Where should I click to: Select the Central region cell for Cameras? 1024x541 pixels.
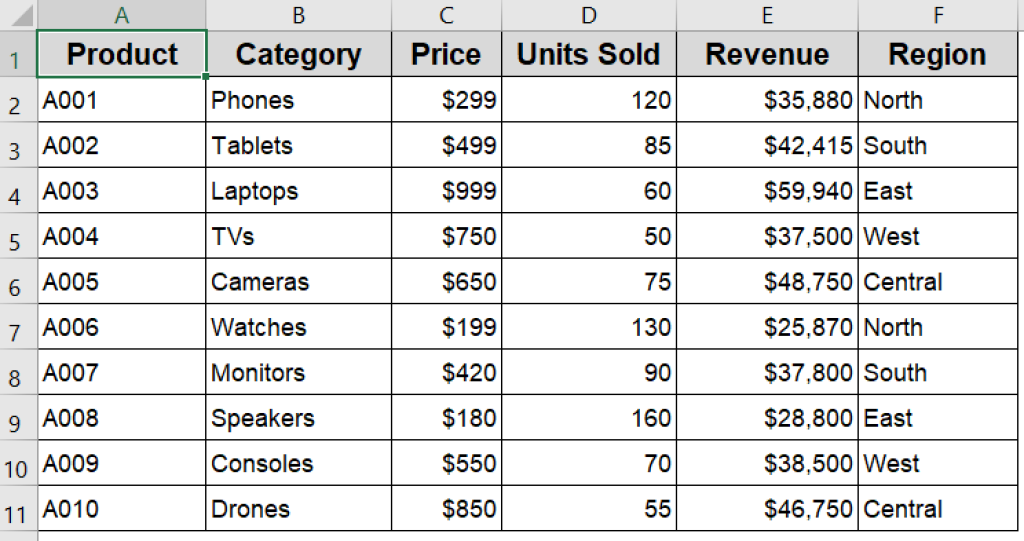coord(937,282)
